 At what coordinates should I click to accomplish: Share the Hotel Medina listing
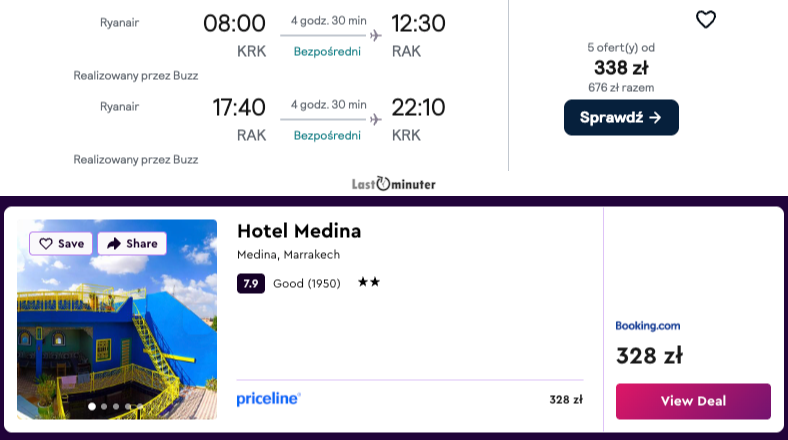(132, 243)
